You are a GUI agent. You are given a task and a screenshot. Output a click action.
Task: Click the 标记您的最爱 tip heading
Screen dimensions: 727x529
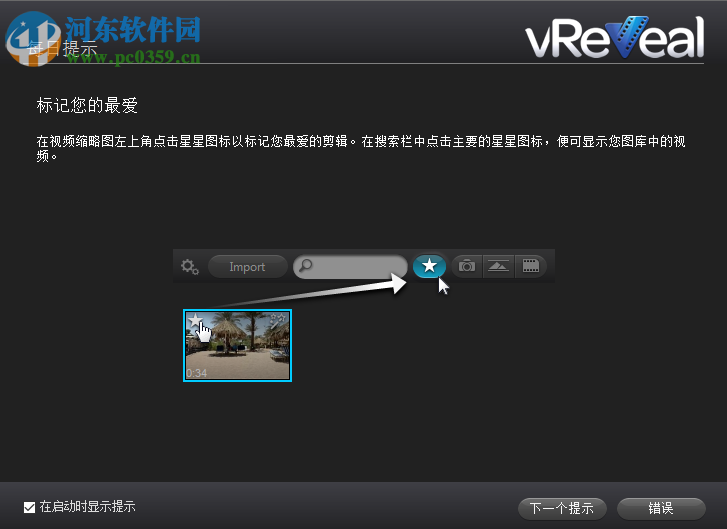pos(87,106)
